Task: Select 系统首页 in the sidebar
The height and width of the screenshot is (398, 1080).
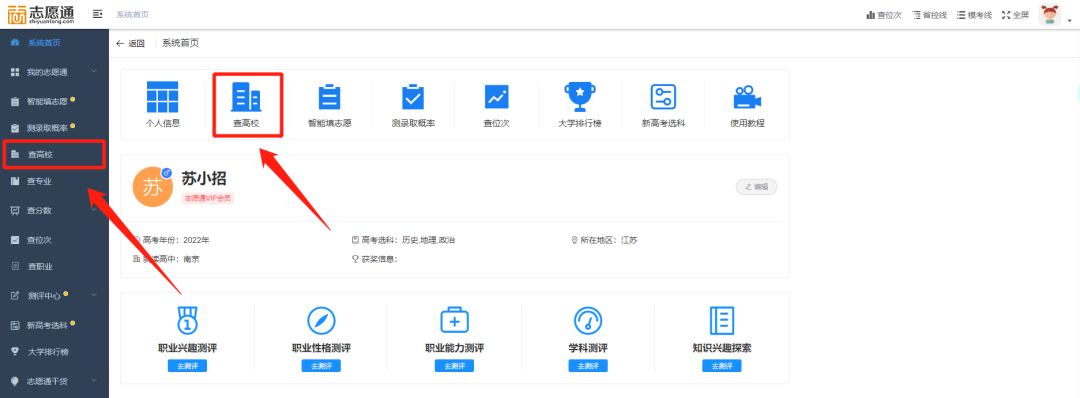Action: click(54, 43)
